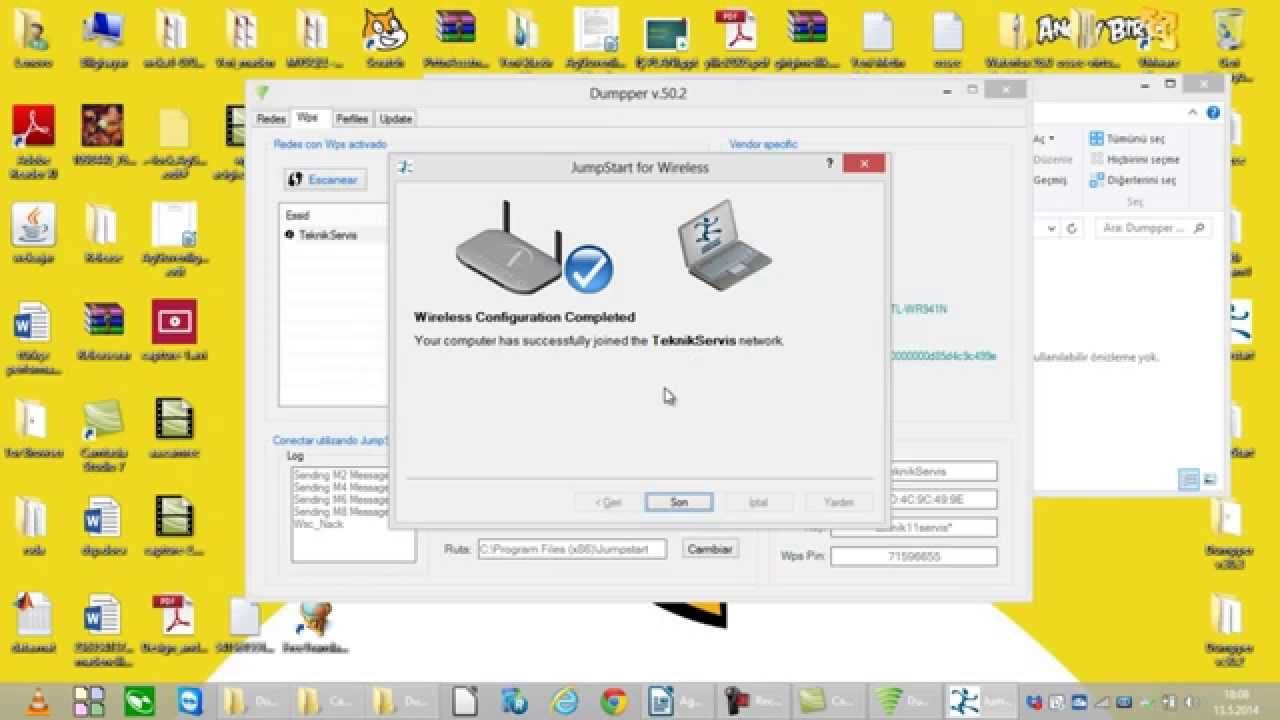Open VLC from the taskbar
The image size is (1280, 720).
38,701
